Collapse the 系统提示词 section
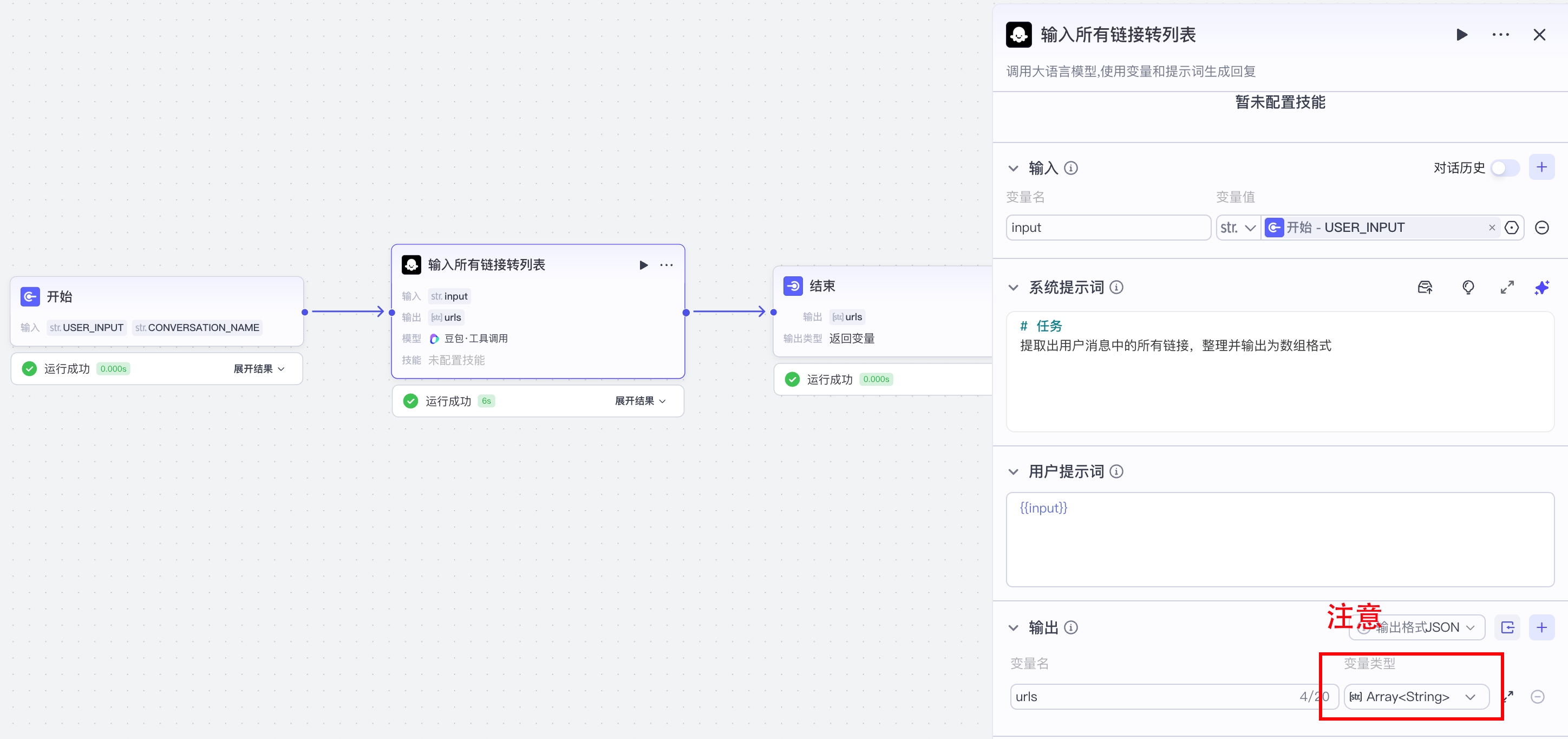 click(x=1014, y=288)
